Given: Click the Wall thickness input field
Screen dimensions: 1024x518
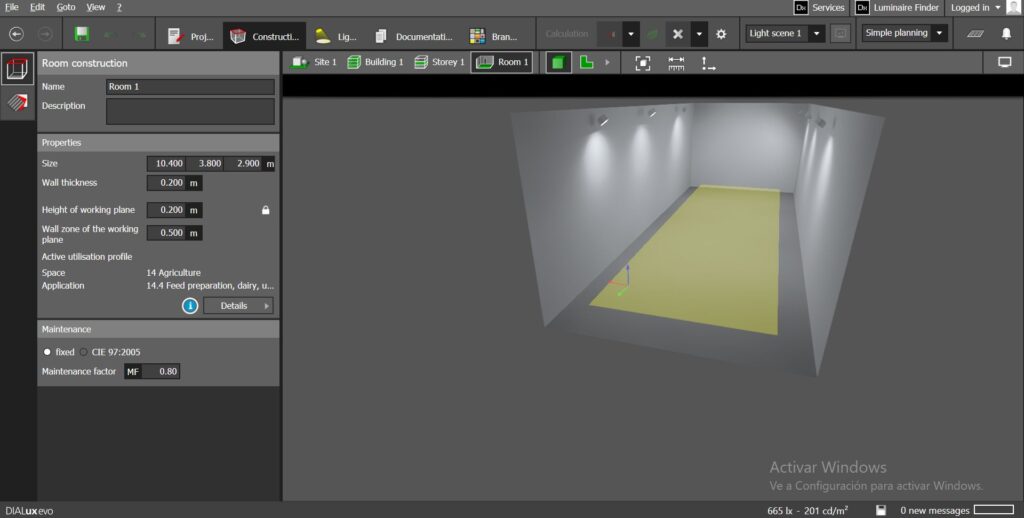Looking at the screenshot, I should [167, 183].
